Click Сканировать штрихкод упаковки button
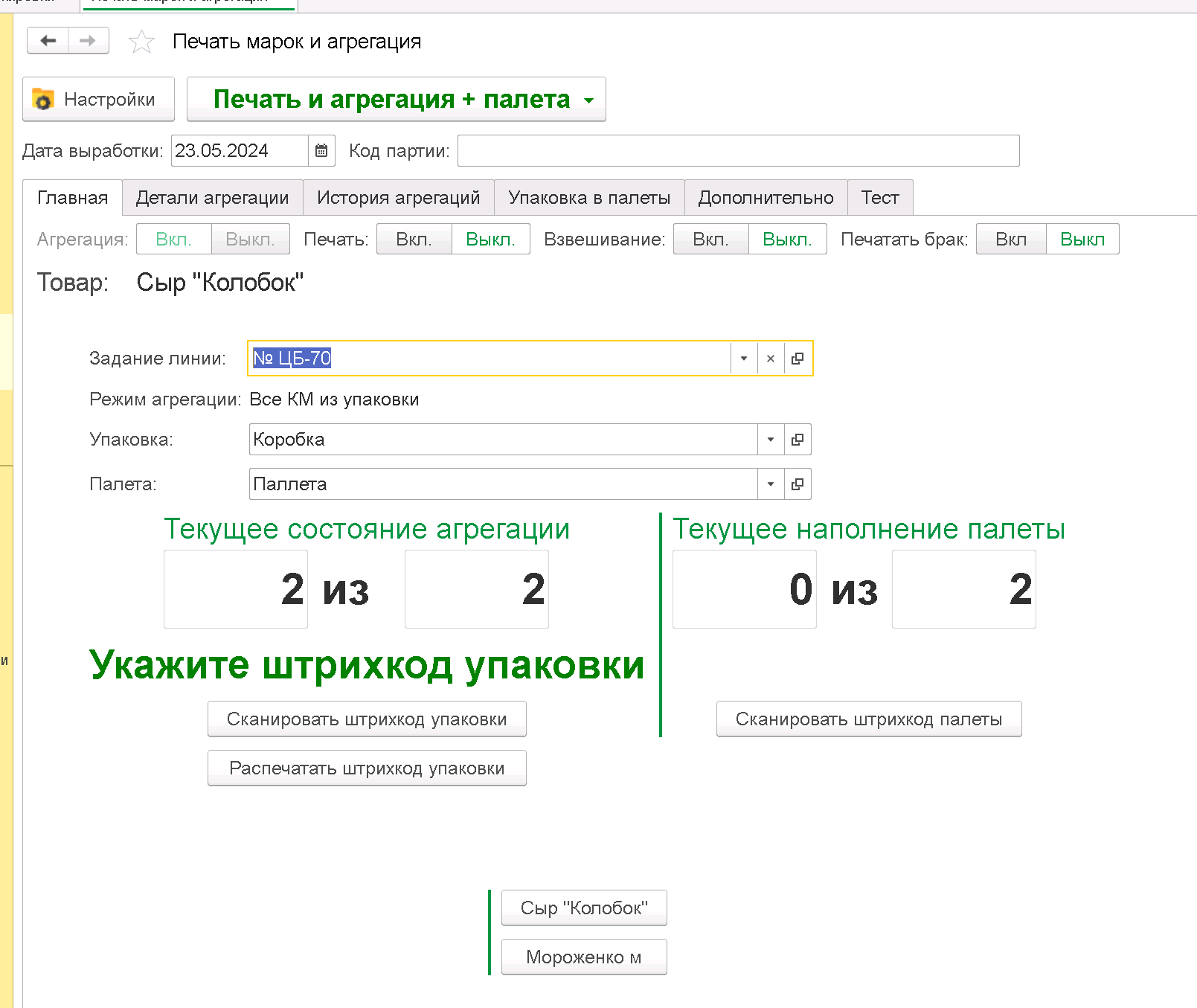1197x1008 pixels. coord(367,719)
